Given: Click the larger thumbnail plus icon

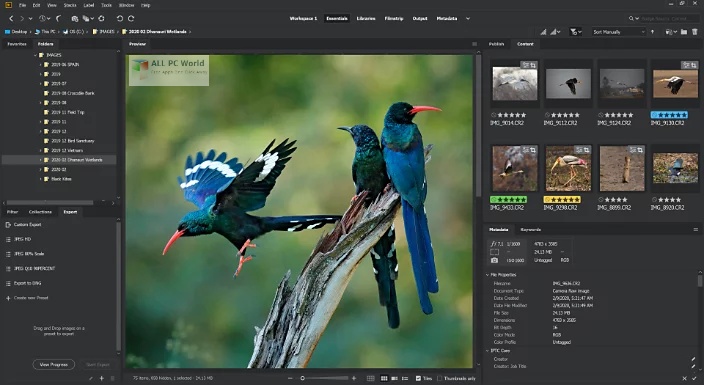Looking at the screenshot, I should coord(354,378).
